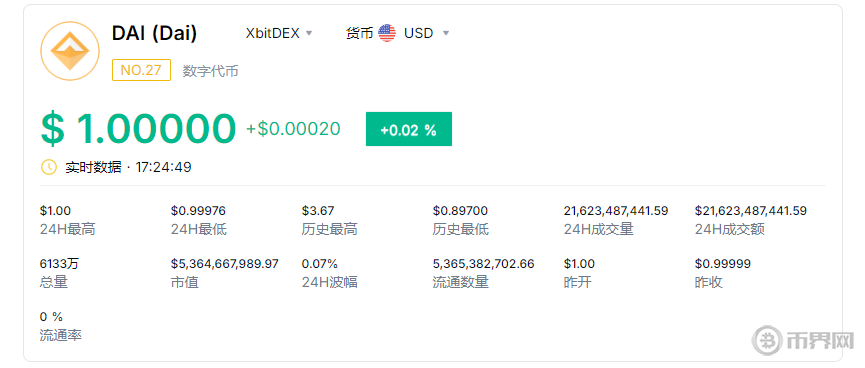This screenshot has height=368, width=865.
Task: Click the +$0.00020 price change value
Action: (293, 129)
